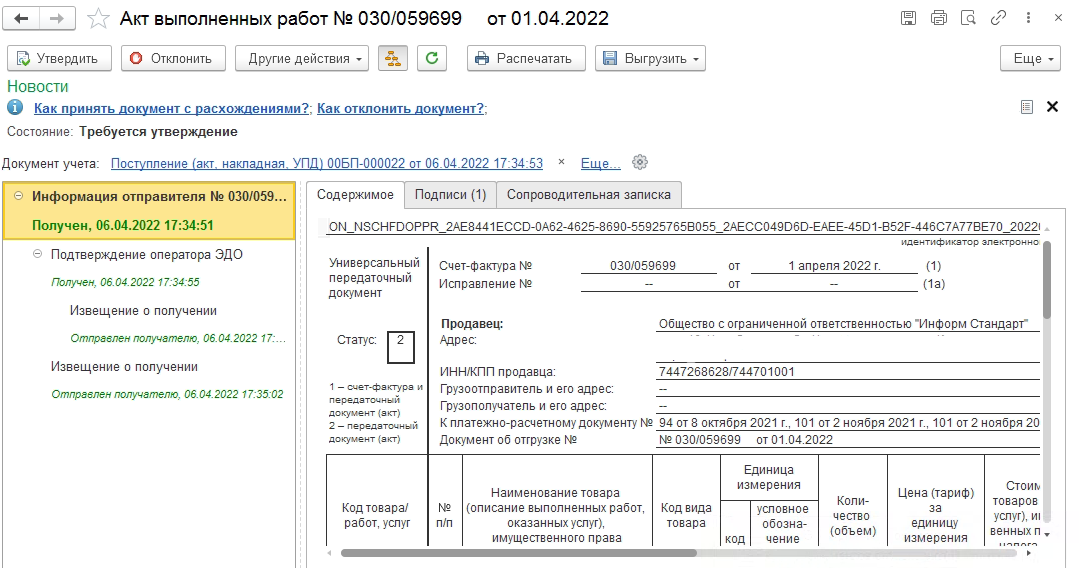Open accounting document settings gear icon
The height and width of the screenshot is (568, 1079).
pyautogui.click(x=641, y=163)
